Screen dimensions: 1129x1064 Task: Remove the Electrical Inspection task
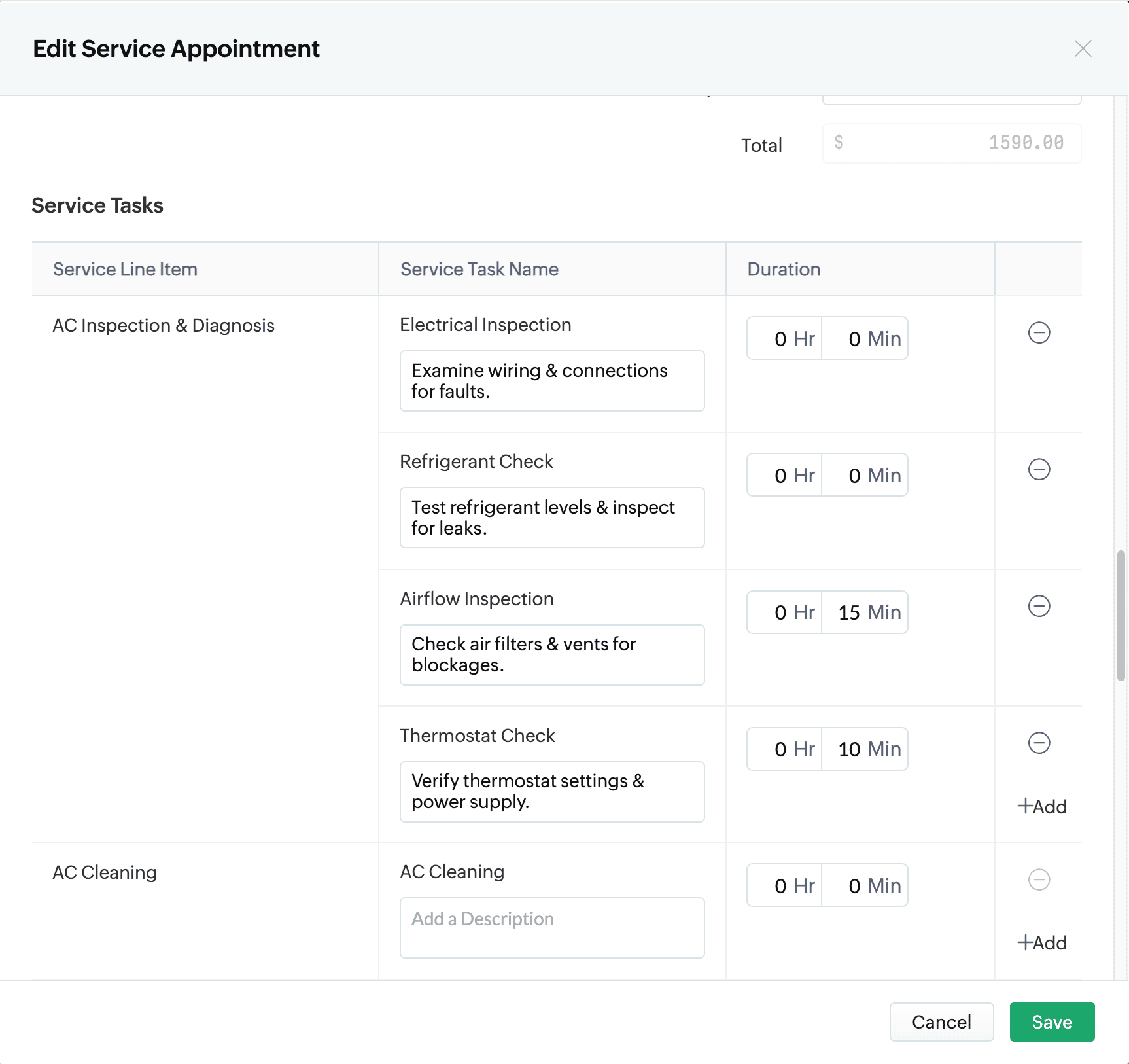pyautogui.click(x=1039, y=333)
